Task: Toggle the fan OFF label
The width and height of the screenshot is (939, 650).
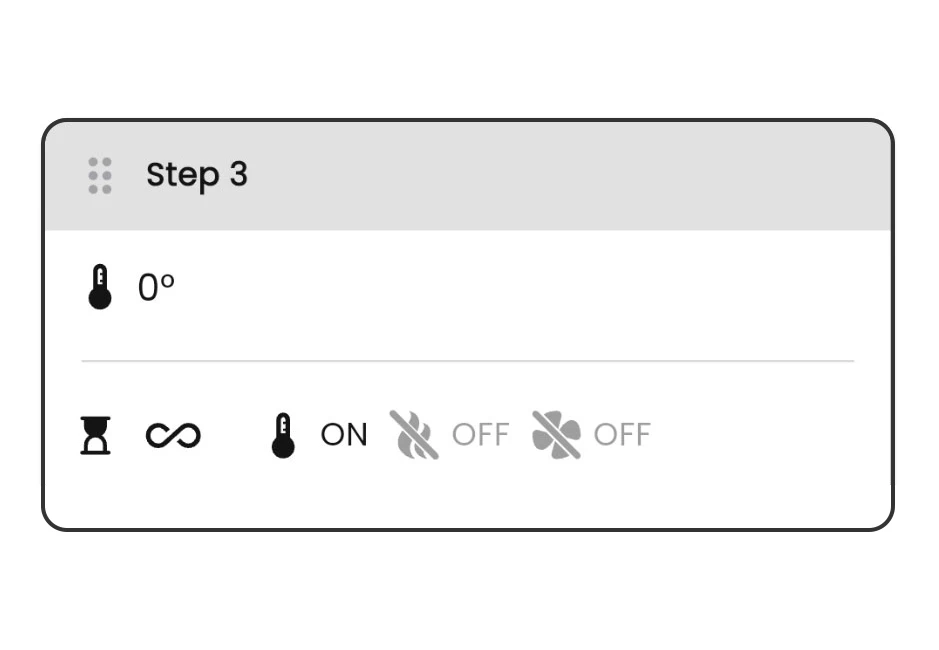Action: pos(622,435)
